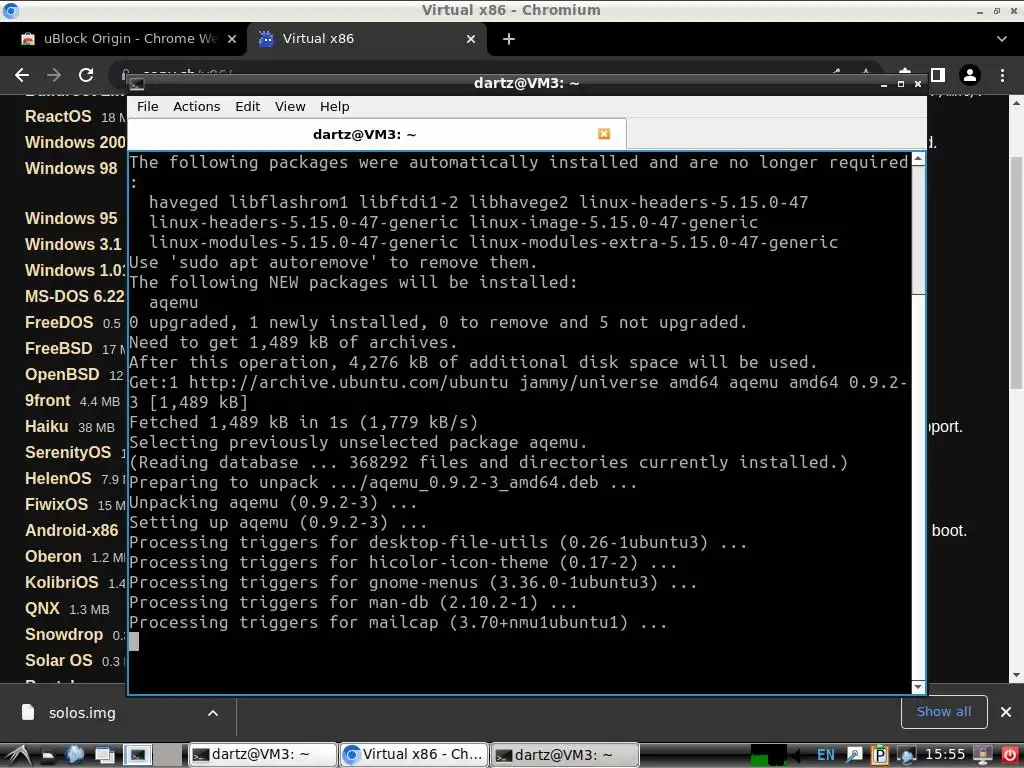The height and width of the screenshot is (768, 1024).
Task: Click show desktop windows icon in taskbar
Action: [105, 756]
